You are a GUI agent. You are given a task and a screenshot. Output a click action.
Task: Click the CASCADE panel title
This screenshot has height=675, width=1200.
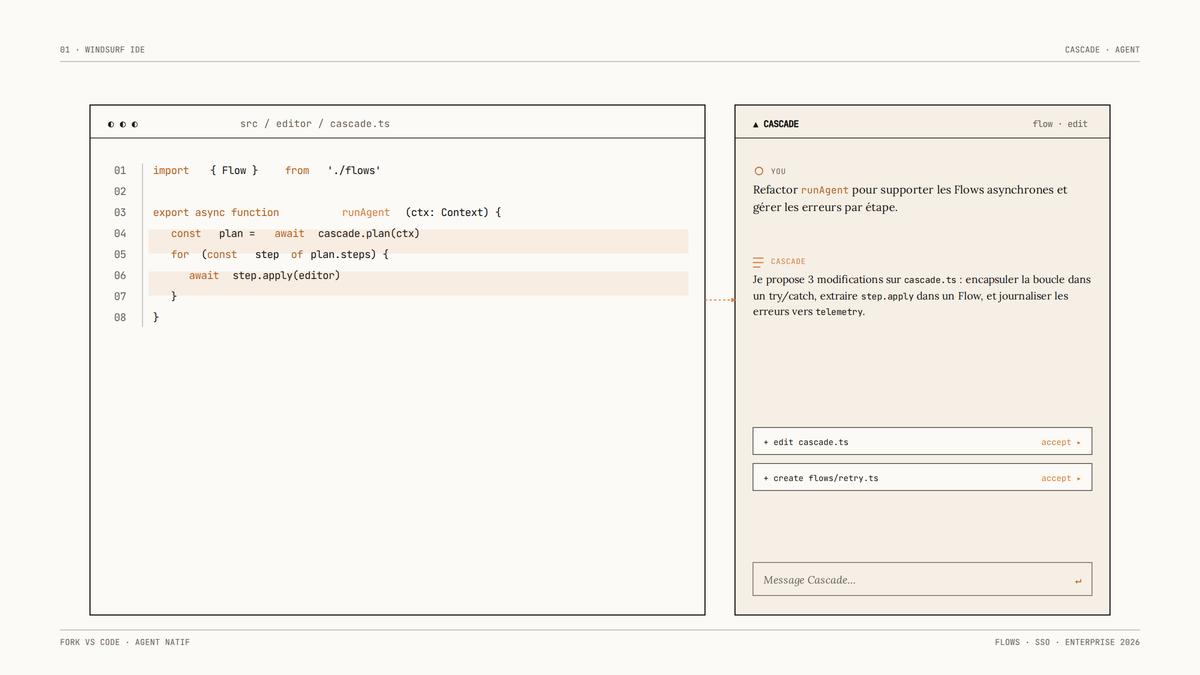[781, 124]
